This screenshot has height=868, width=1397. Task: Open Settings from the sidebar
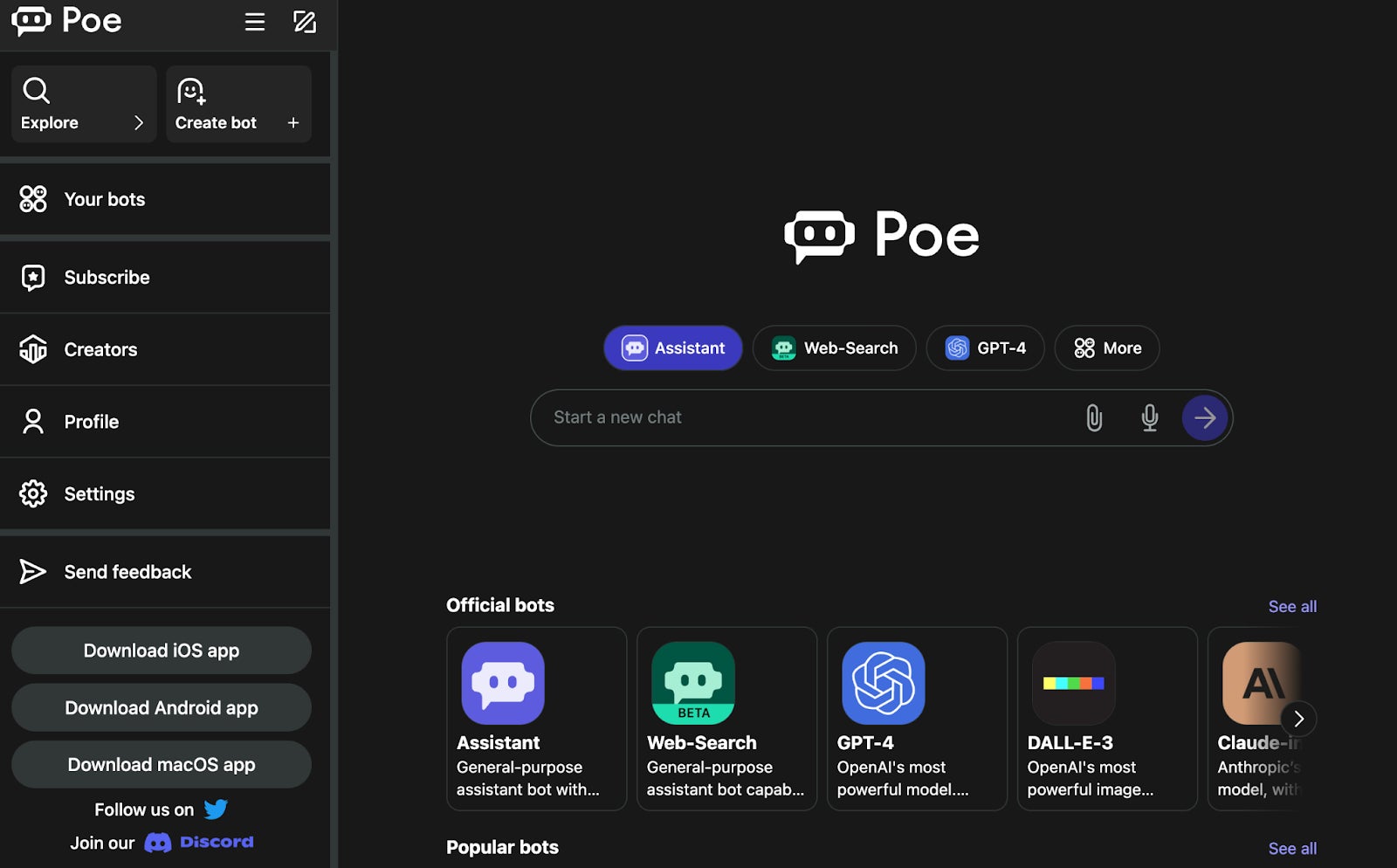coord(165,494)
